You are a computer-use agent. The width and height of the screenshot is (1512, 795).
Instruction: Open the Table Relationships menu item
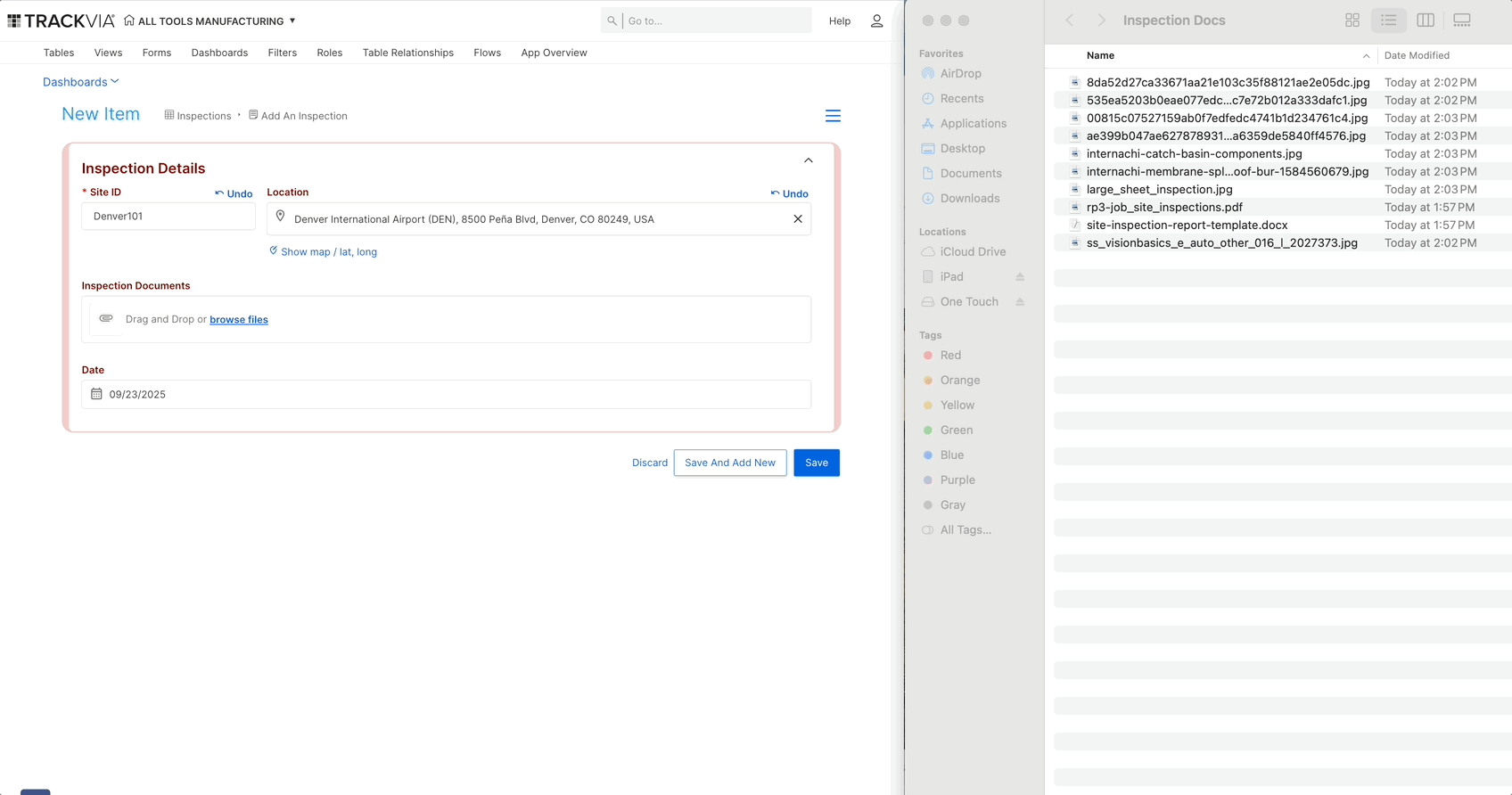407,53
